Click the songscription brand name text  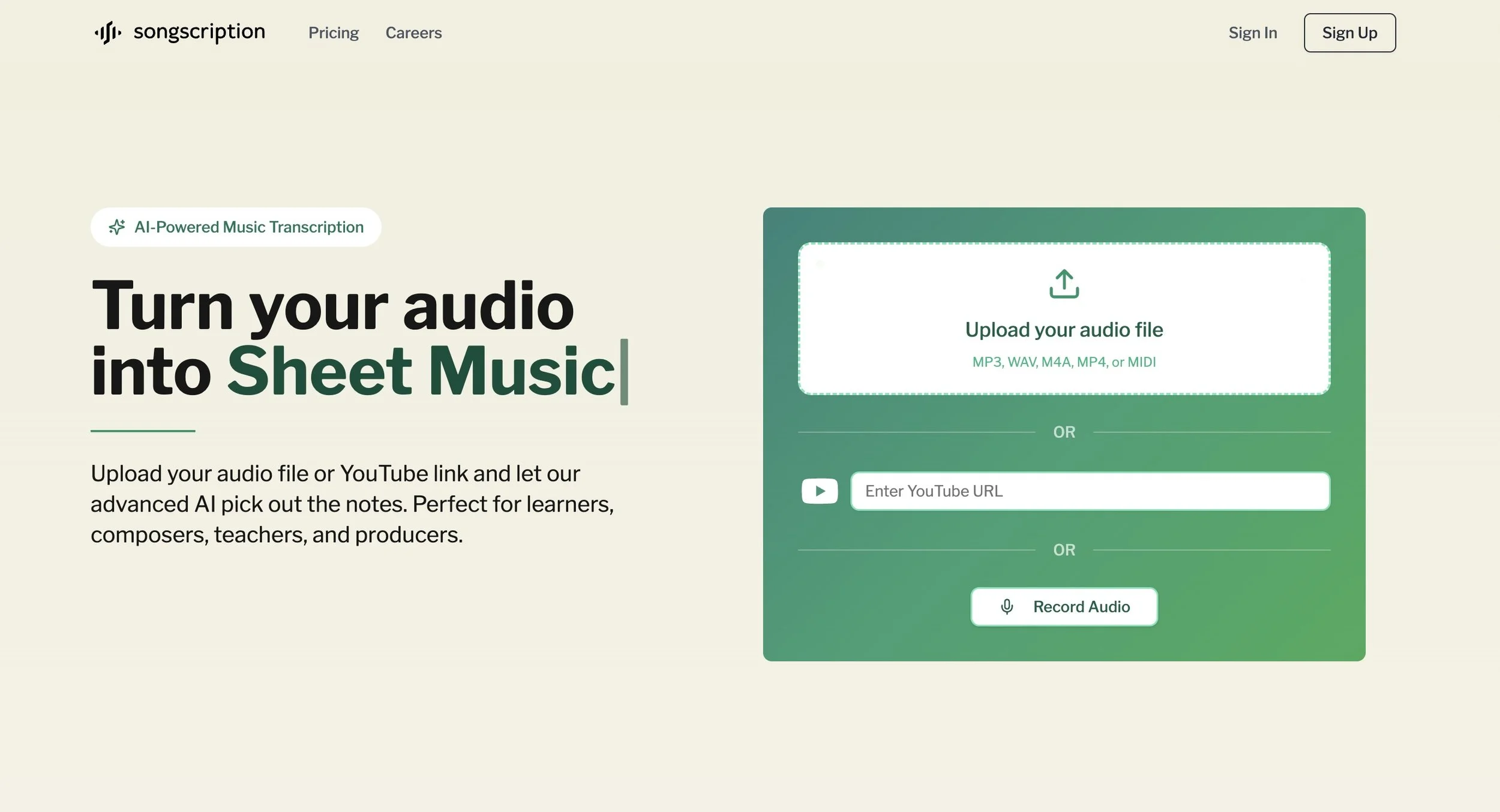(x=199, y=32)
